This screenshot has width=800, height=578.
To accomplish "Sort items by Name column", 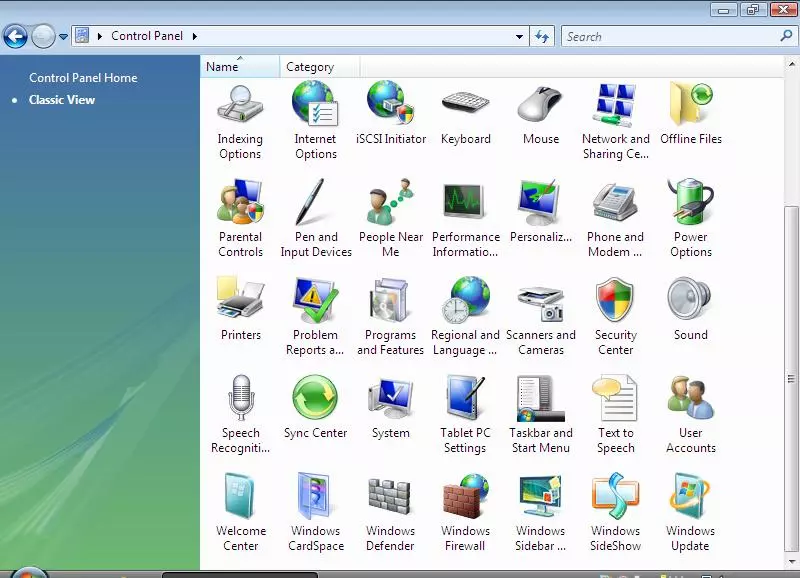I will tap(239, 66).
